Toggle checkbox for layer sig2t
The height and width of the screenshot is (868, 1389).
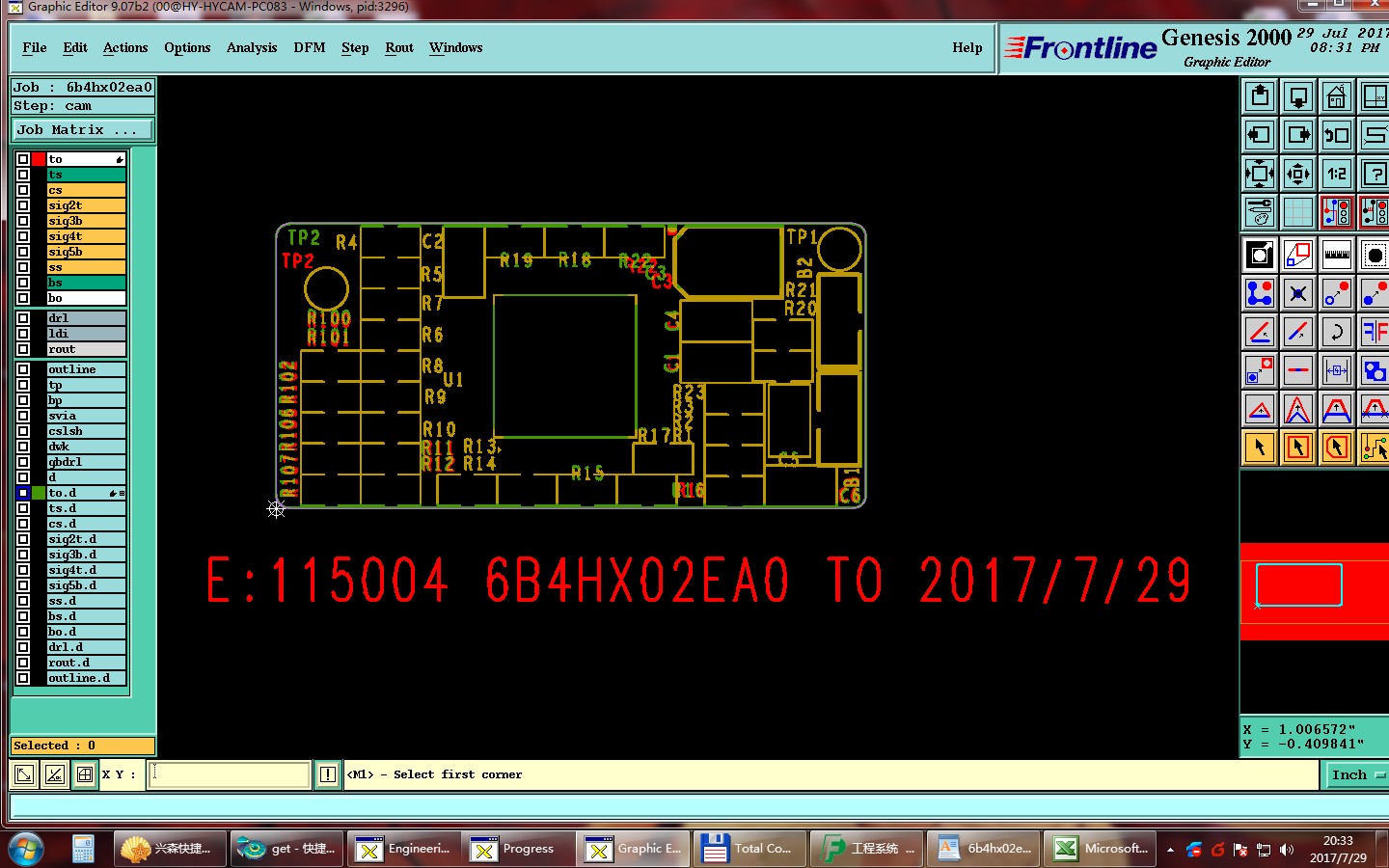23,205
